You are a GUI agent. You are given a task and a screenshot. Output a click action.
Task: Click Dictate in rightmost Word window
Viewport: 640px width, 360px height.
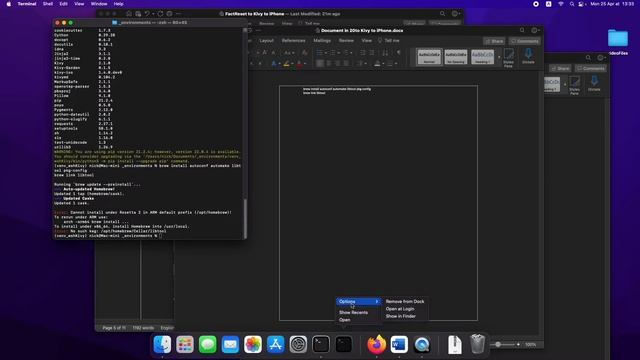[594, 83]
